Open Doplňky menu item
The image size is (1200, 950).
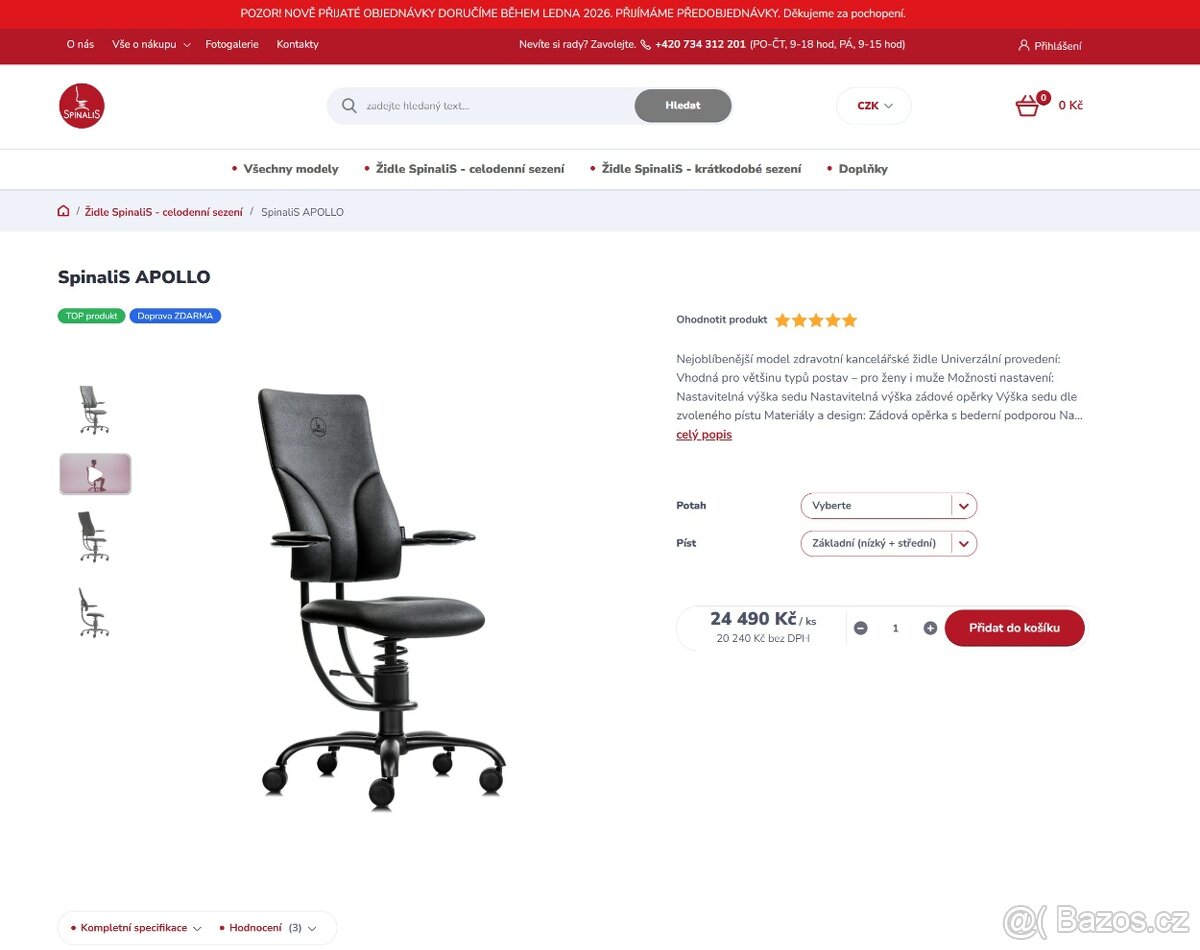863,169
